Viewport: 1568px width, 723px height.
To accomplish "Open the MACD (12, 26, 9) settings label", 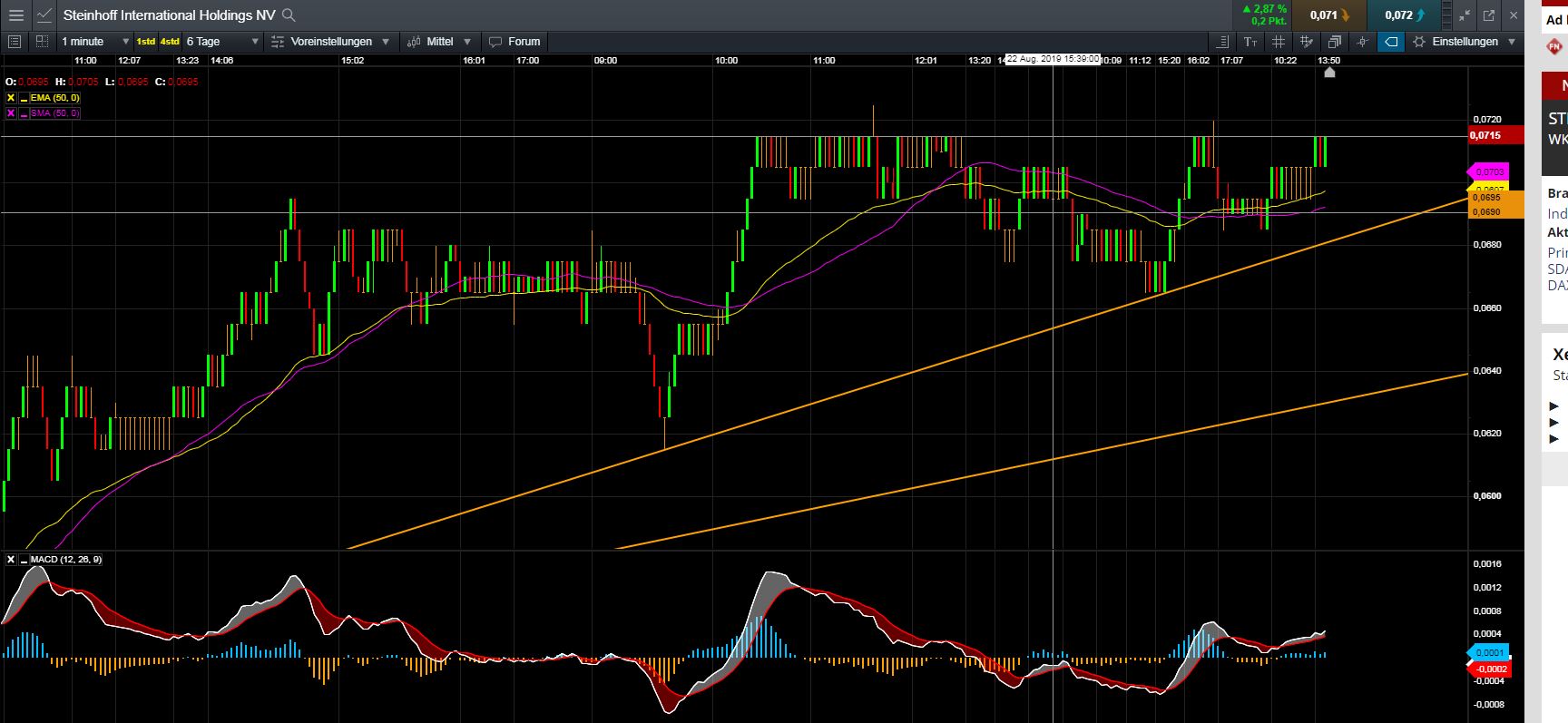I will pyautogui.click(x=66, y=560).
